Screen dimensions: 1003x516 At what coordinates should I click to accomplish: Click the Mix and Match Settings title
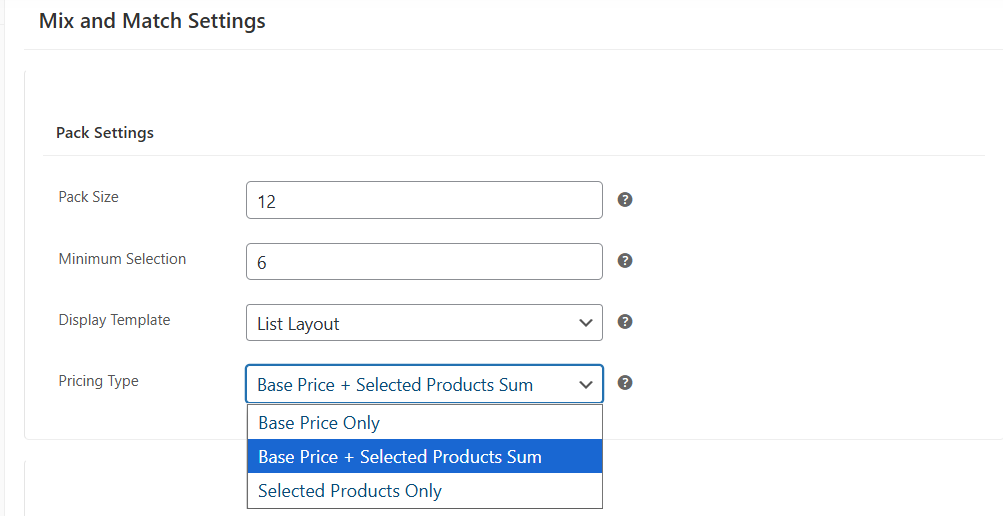(152, 21)
